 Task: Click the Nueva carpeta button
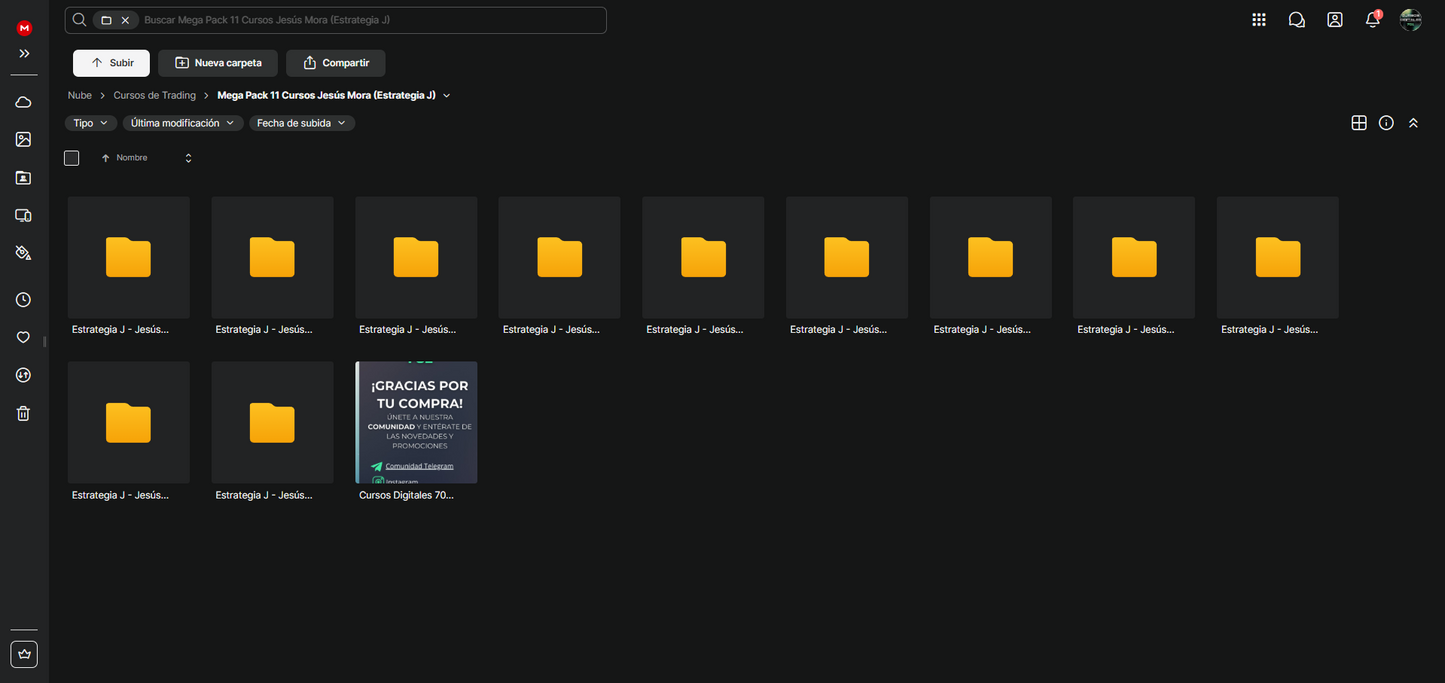click(x=217, y=63)
